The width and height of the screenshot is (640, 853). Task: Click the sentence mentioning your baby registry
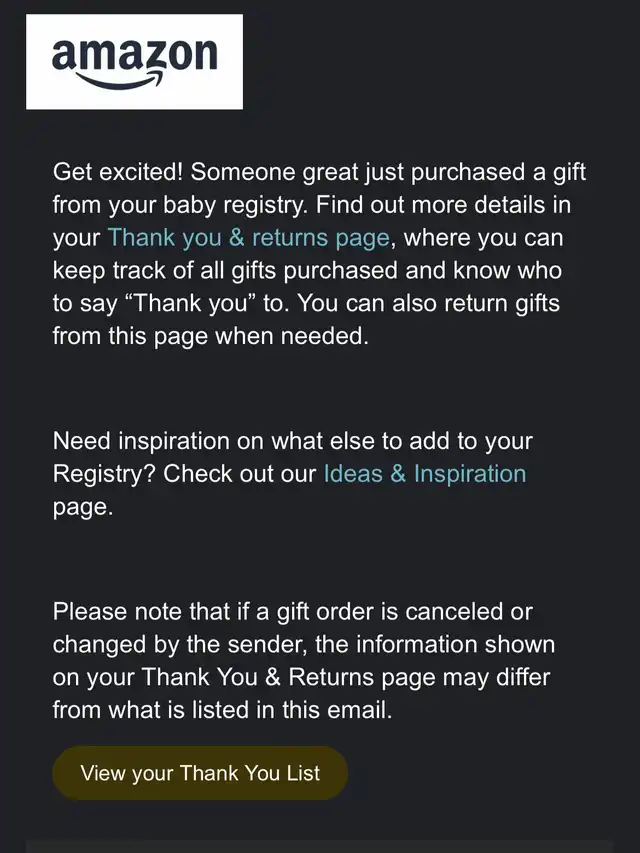[319, 188]
